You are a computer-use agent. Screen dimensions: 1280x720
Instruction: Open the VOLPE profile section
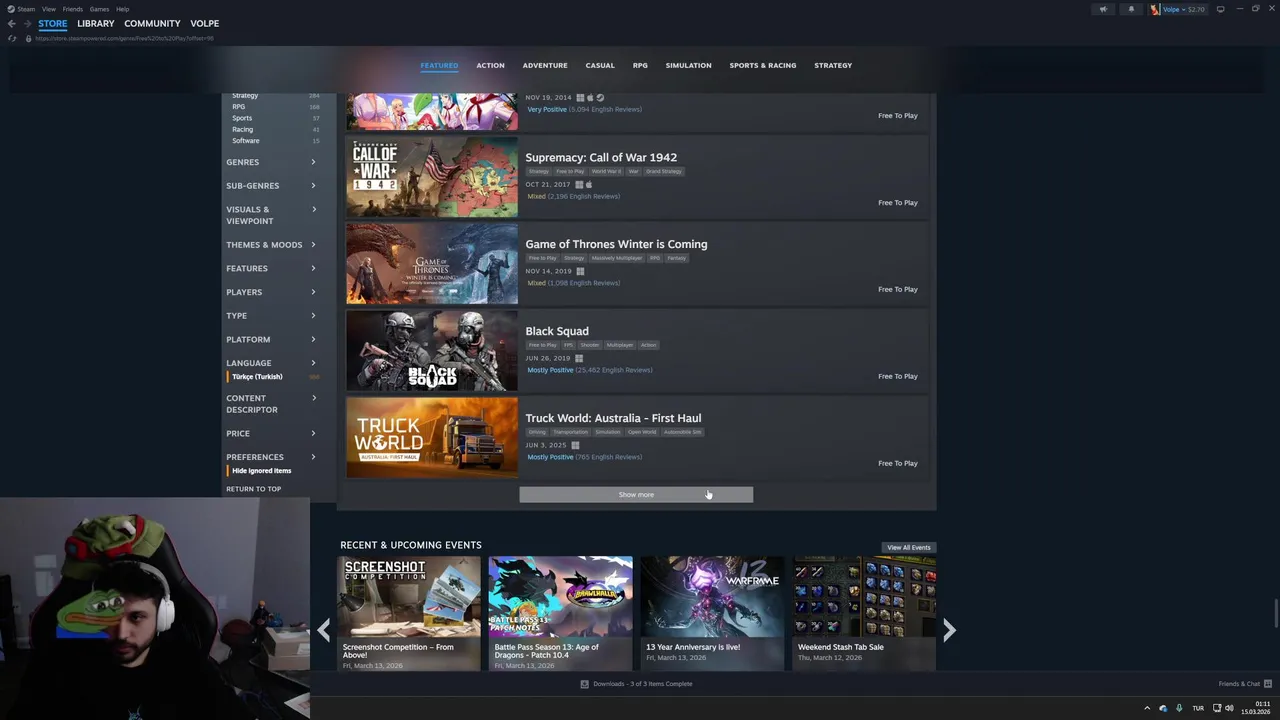[x=205, y=23]
